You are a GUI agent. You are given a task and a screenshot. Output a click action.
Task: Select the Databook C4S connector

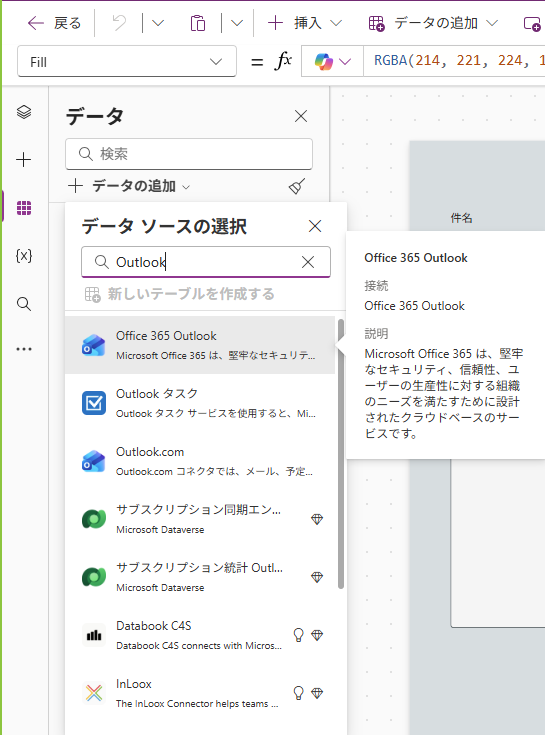pyautogui.click(x=200, y=635)
